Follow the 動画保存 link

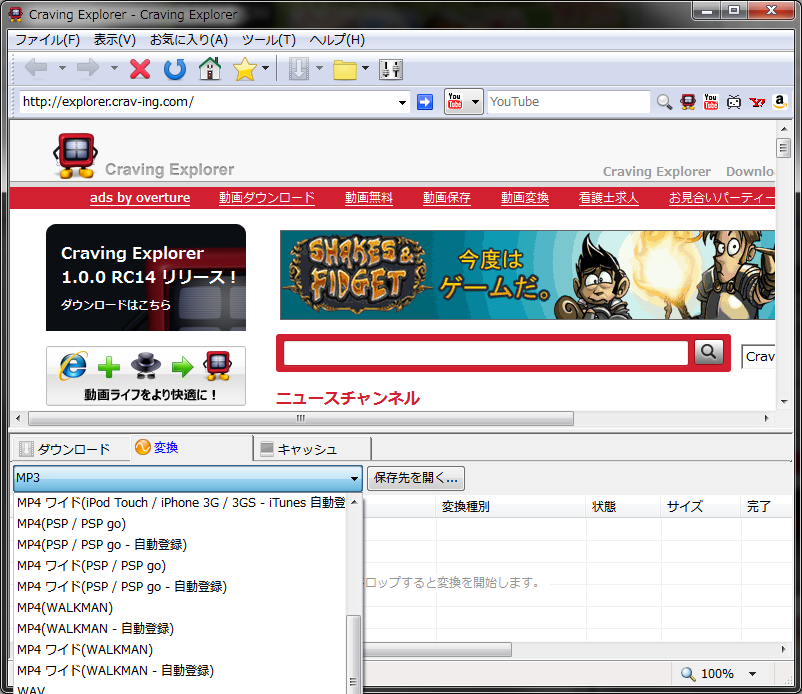(x=447, y=197)
